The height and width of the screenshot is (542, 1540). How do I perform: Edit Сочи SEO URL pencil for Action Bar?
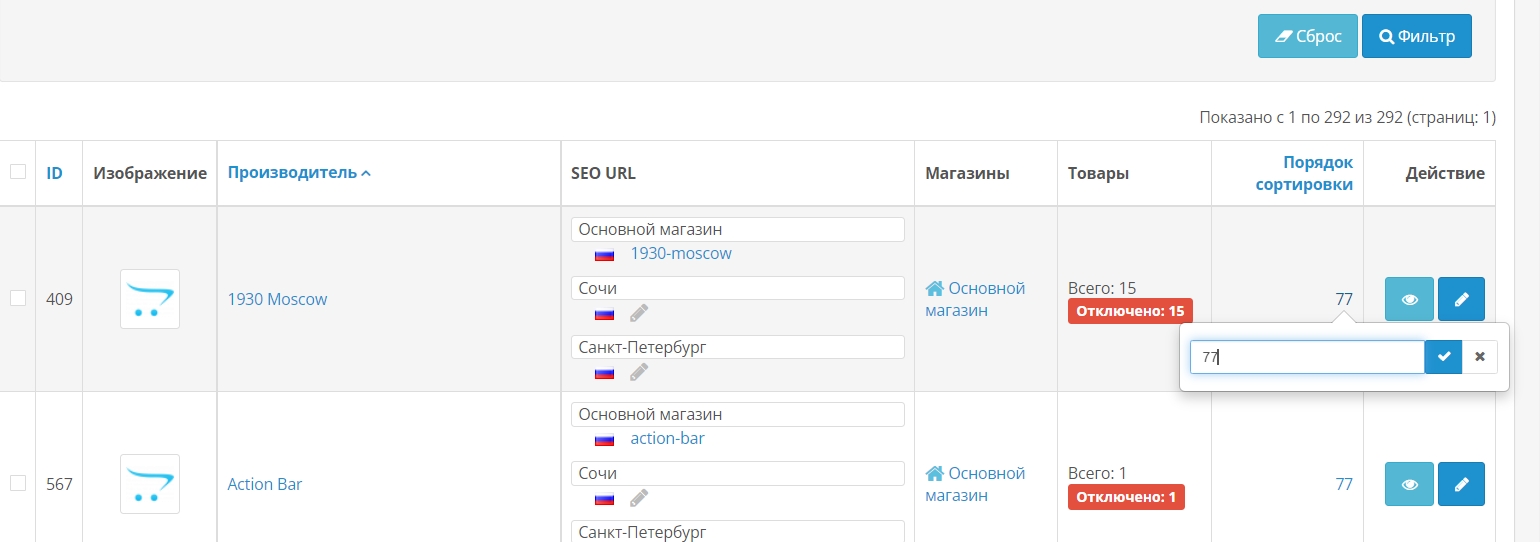[x=639, y=498]
